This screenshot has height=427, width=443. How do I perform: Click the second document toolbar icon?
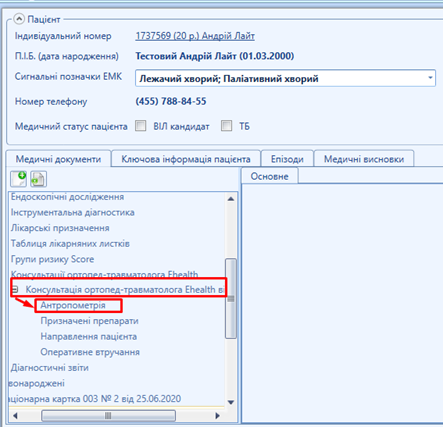click(x=38, y=179)
